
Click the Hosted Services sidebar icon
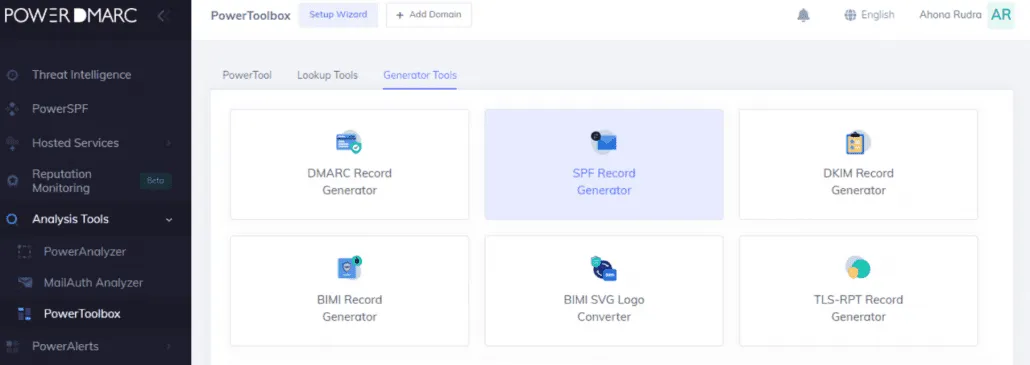click(12, 143)
